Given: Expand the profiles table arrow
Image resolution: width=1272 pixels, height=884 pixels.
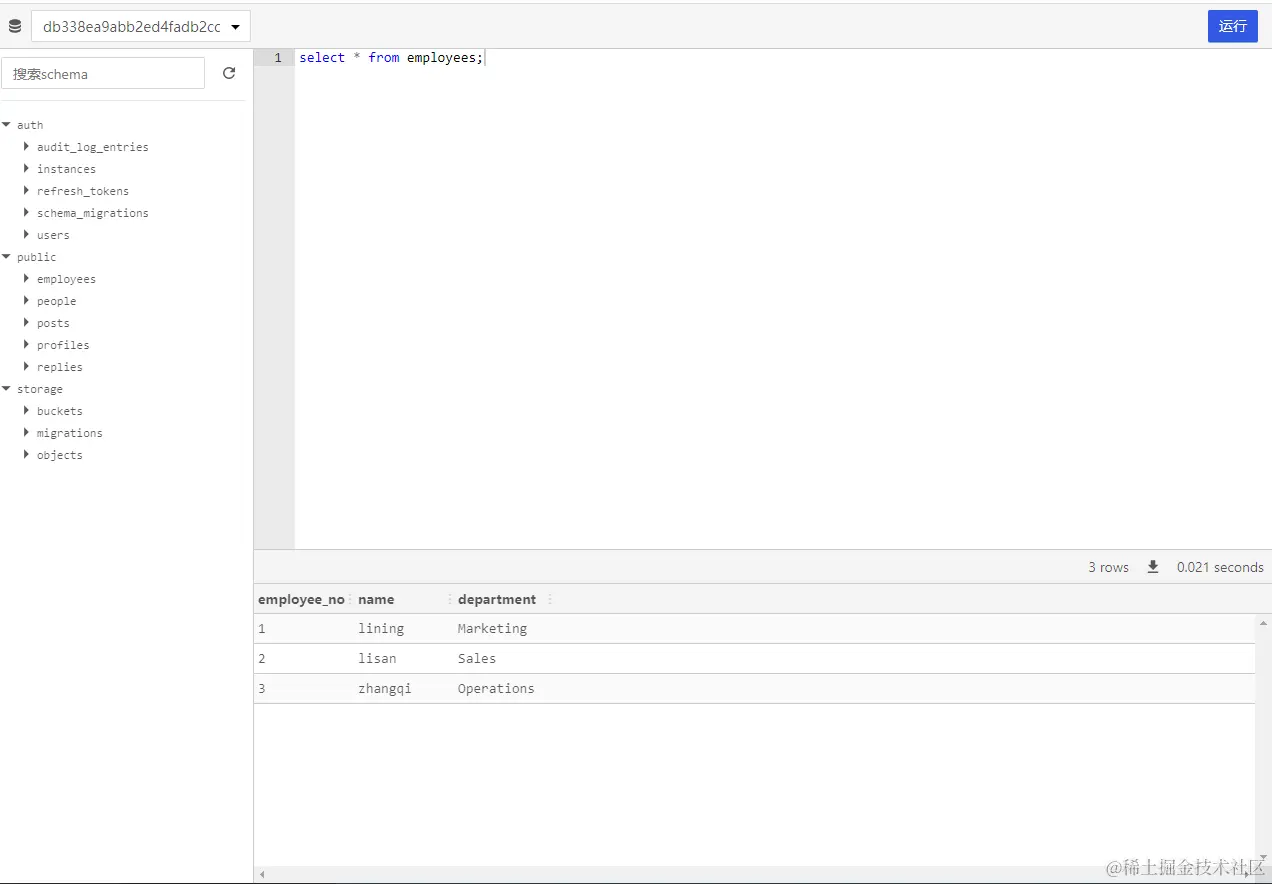Looking at the screenshot, I should [x=27, y=344].
